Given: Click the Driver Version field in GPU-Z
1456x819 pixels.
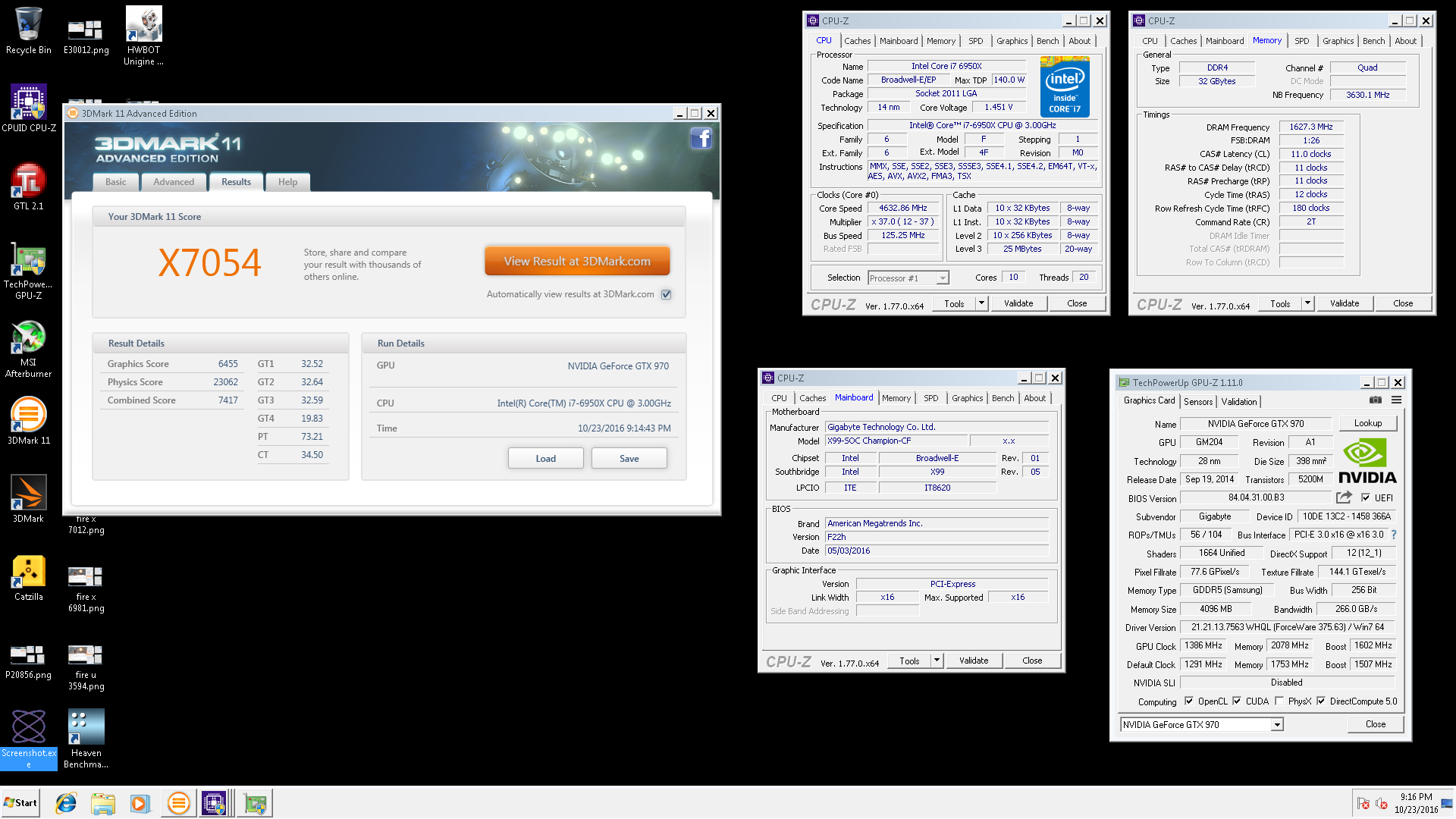Looking at the screenshot, I should click(x=1288, y=627).
